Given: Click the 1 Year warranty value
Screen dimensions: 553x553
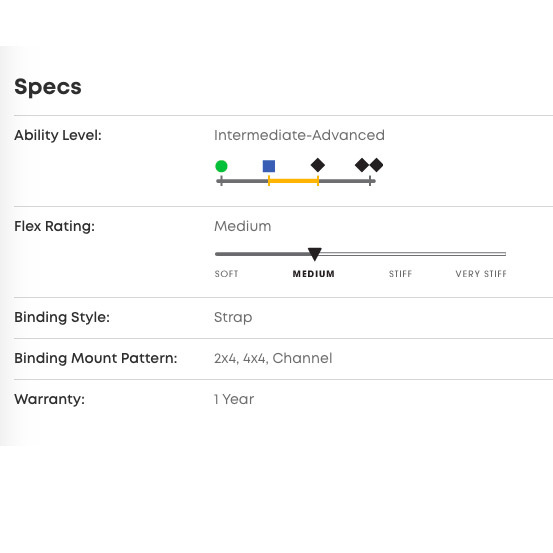Looking at the screenshot, I should 234,399.
